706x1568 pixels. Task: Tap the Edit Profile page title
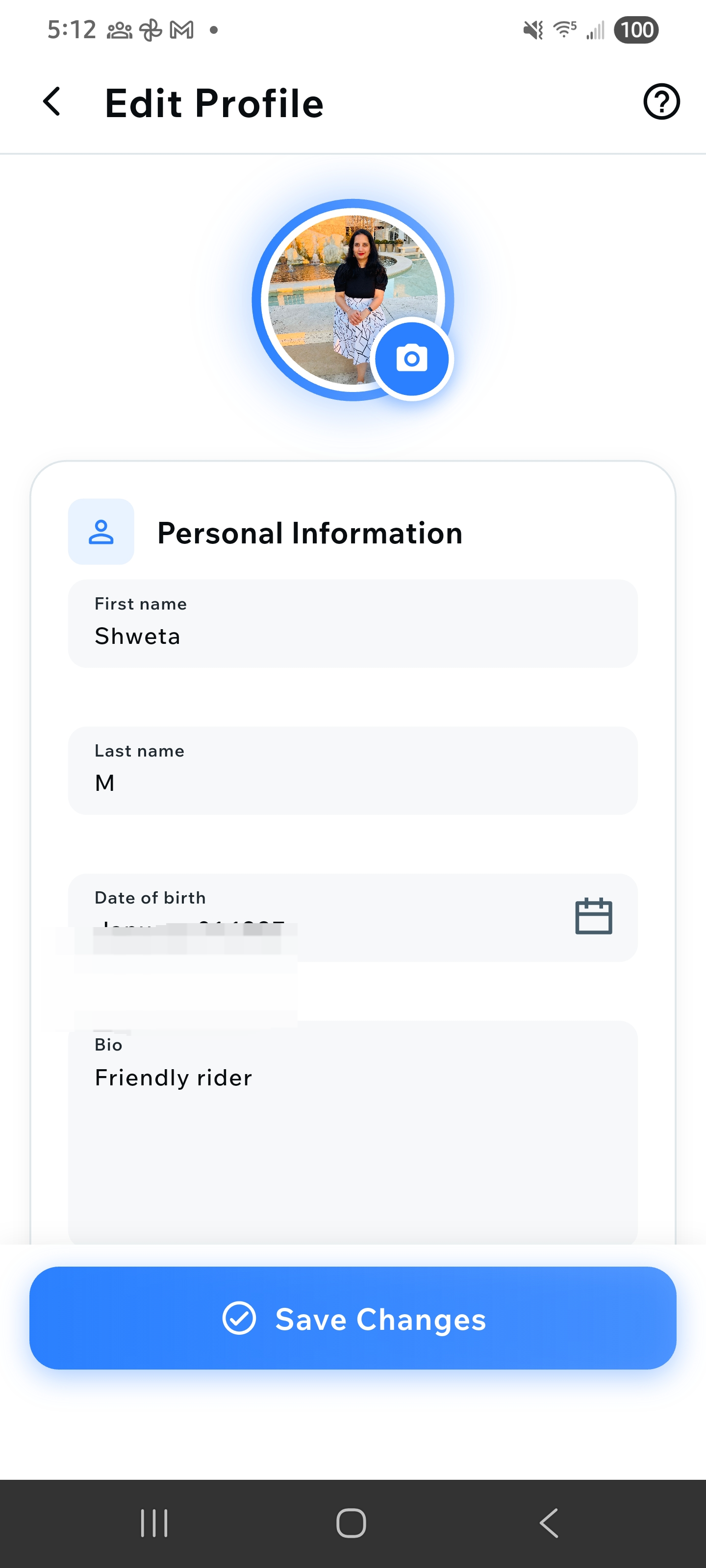(x=214, y=103)
